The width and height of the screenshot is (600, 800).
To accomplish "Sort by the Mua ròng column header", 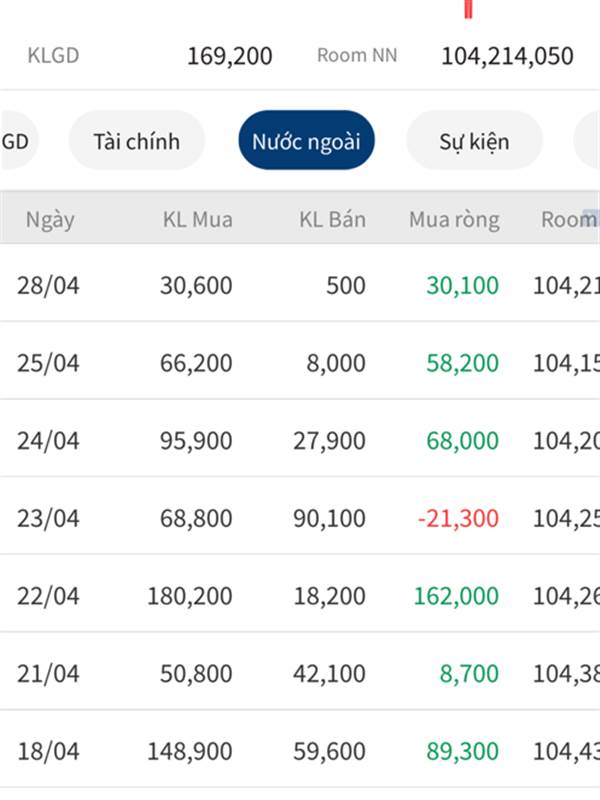I will tap(454, 220).
